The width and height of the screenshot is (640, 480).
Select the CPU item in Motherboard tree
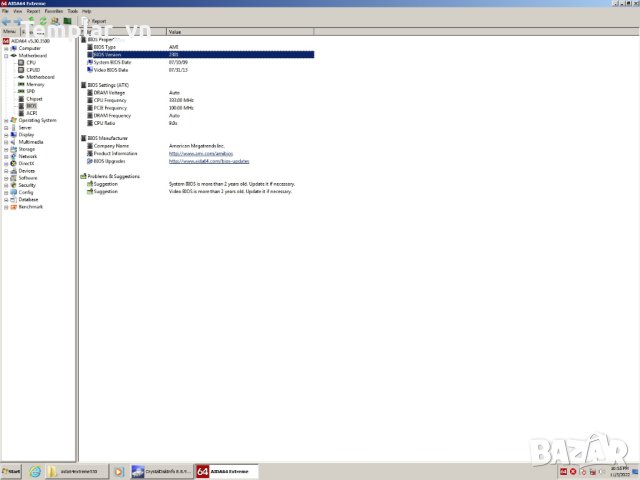[31, 62]
